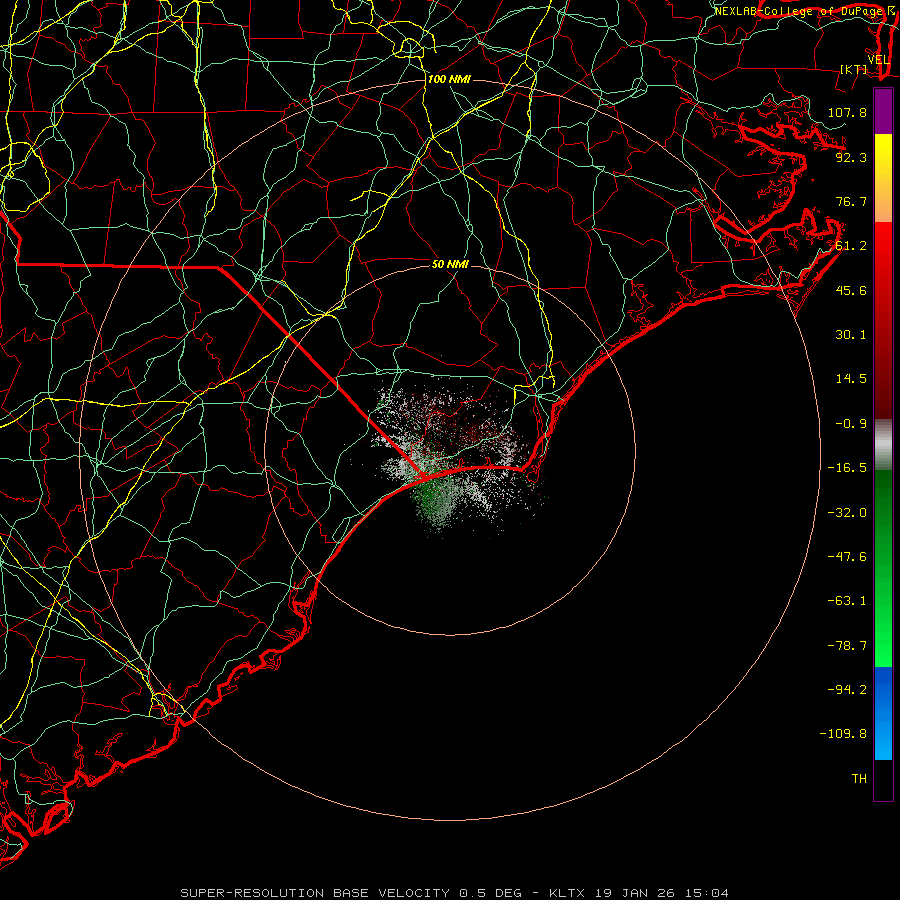
Task: Pick the green band on velocity color bar
Action: (x=883, y=568)
